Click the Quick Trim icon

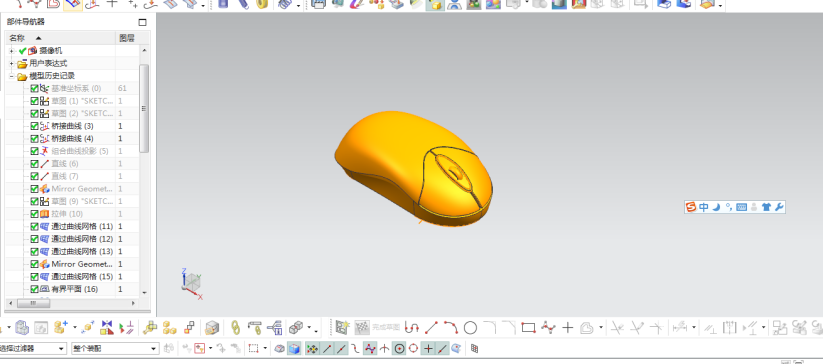click(x=617, y=328)
